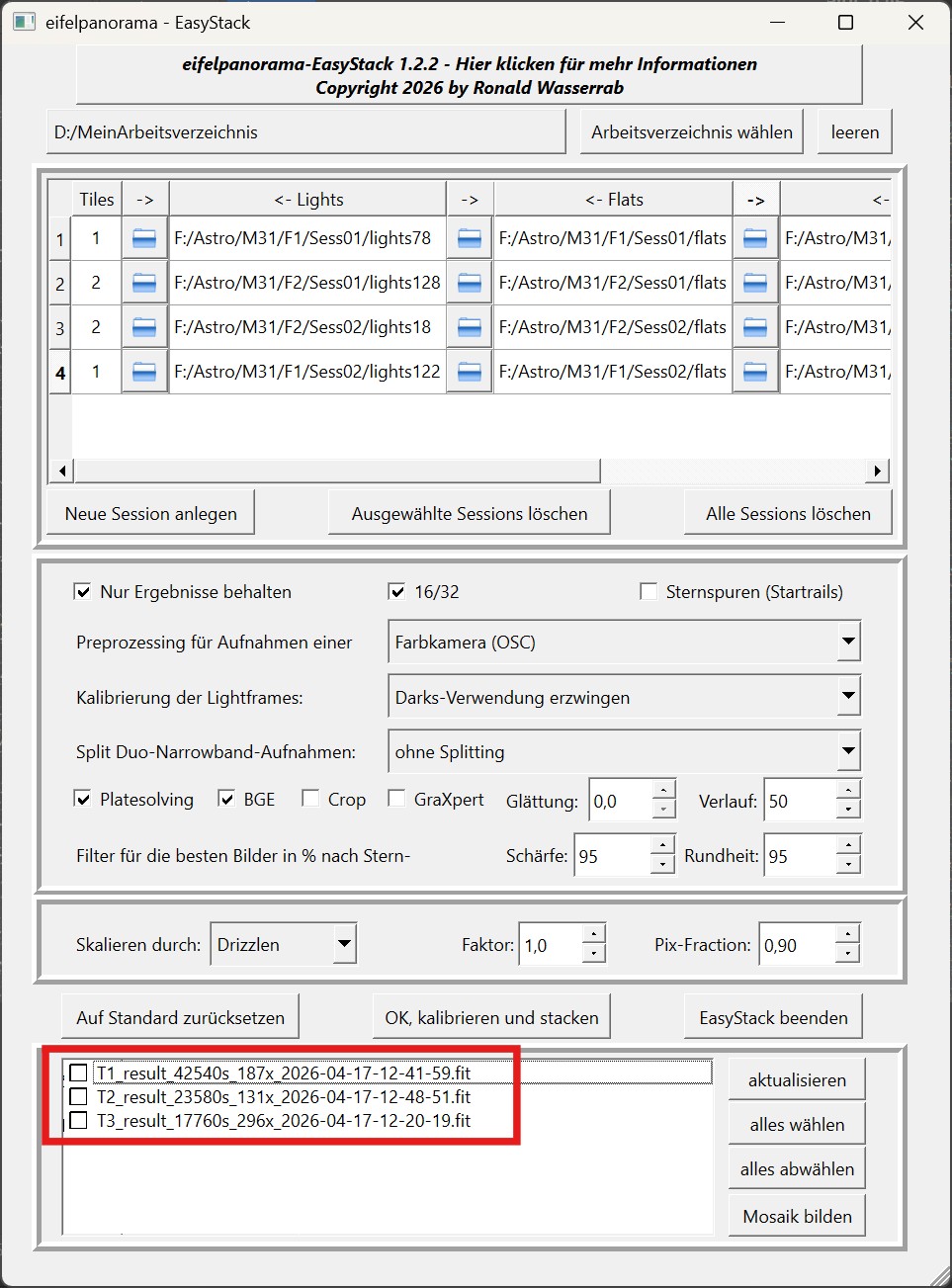Click the 'Mosaik bilden' button
Image resolution: width=952 pixels, height=1288 pixels.
click(x=797, y=1217)
